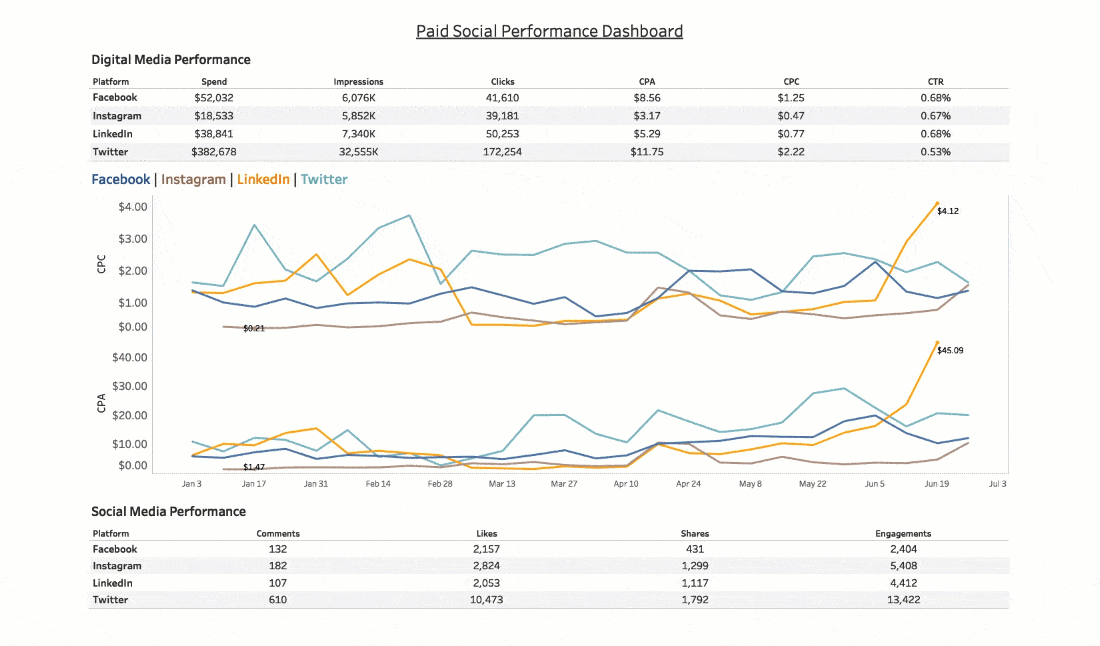
Task: Click the $0.21 Instagram CPC label
Action: (x=254, y=328)
